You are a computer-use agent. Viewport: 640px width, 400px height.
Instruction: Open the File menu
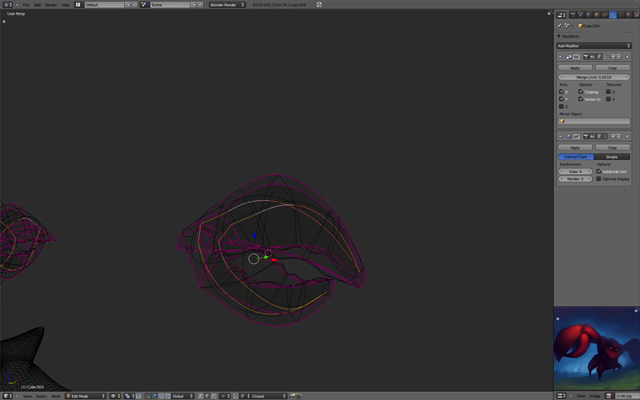point(26,4)
